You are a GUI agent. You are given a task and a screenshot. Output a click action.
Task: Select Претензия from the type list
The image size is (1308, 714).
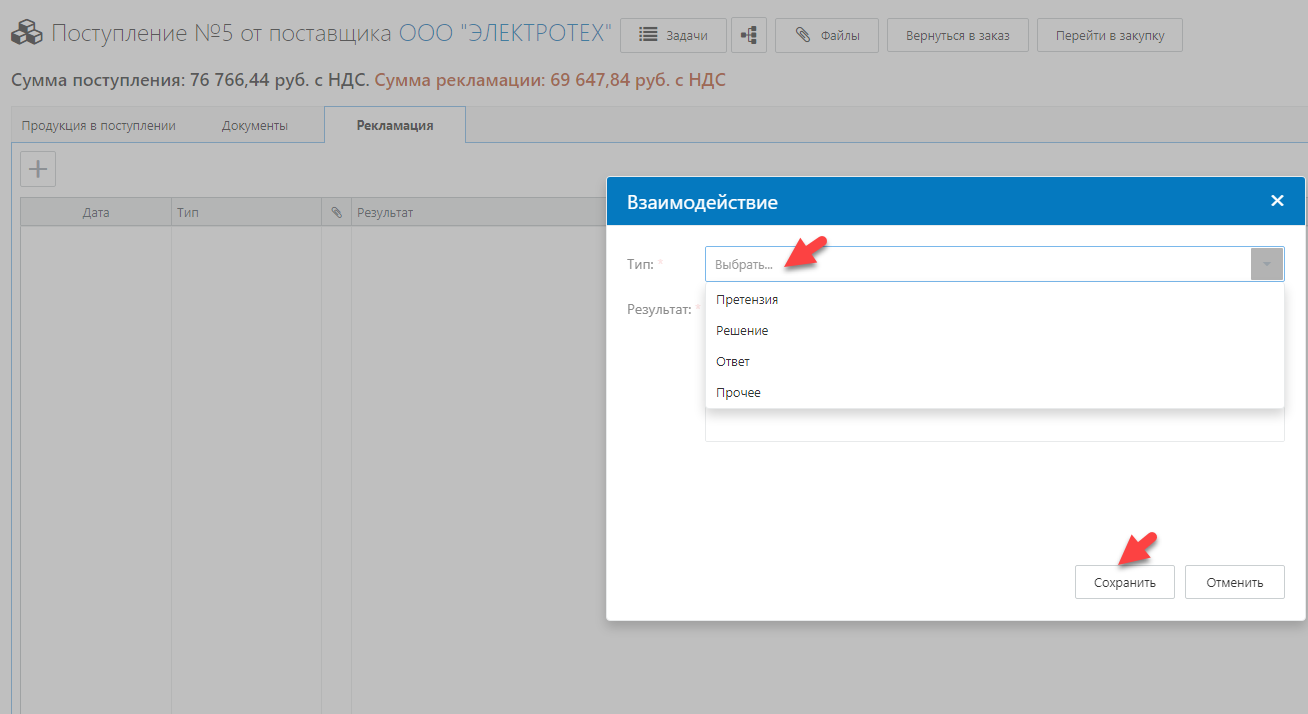point(747,299)
